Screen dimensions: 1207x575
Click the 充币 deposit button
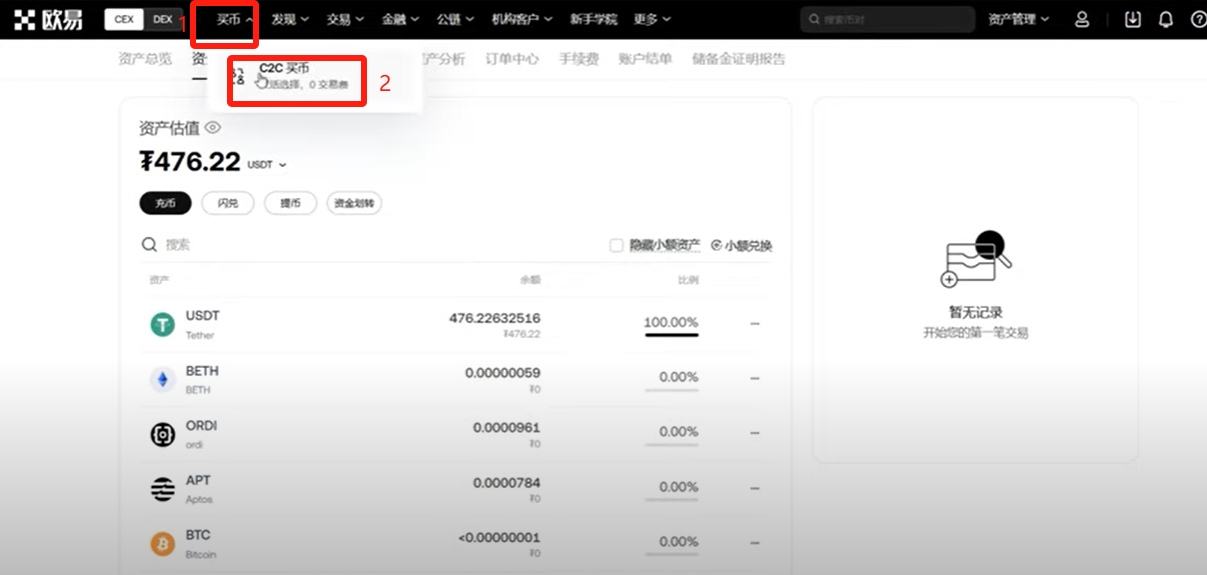pyautogui.click(x=165, y=203)
